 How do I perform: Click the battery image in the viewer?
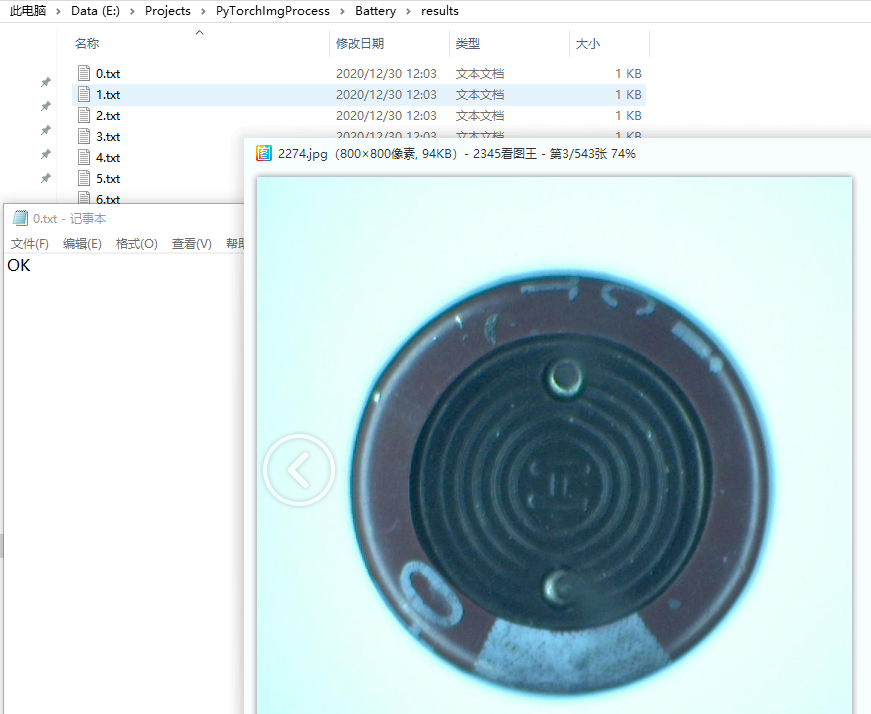pyautogui.click(x=554, y=445)
